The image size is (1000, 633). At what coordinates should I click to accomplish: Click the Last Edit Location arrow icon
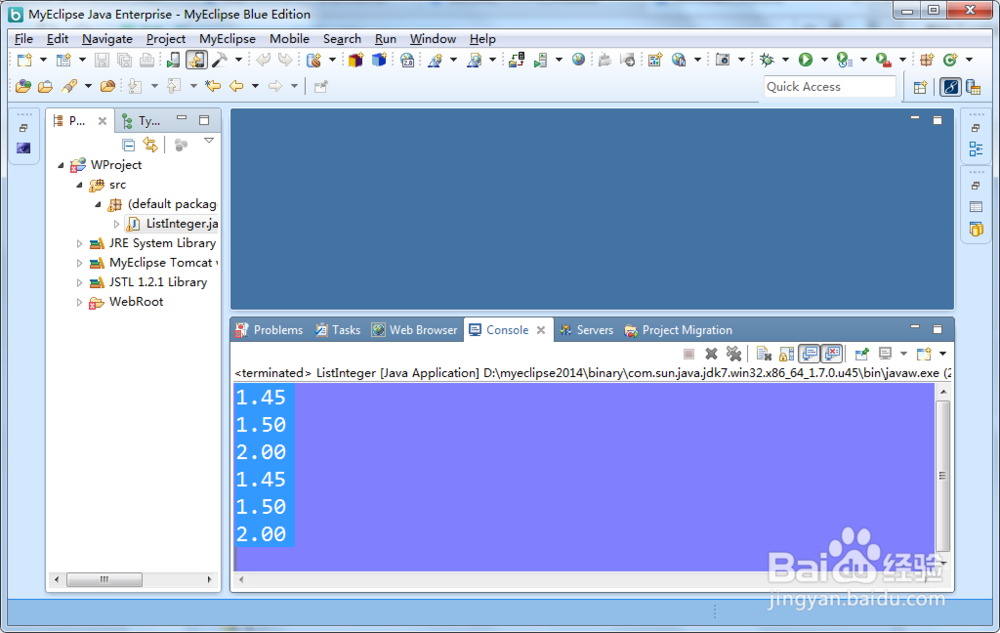[212, 86]
